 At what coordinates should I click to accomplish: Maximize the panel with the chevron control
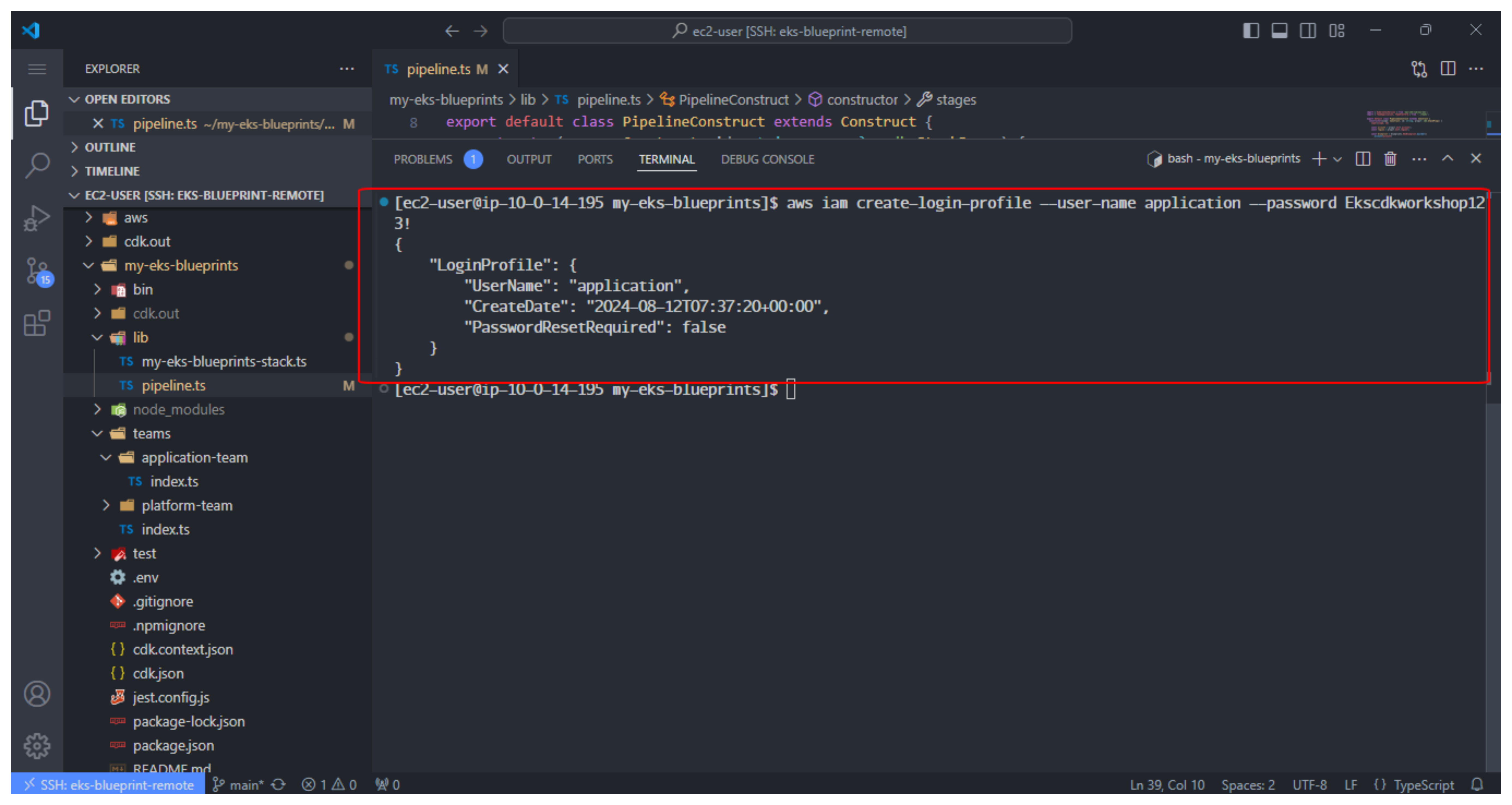click(x=1448, y=158)
